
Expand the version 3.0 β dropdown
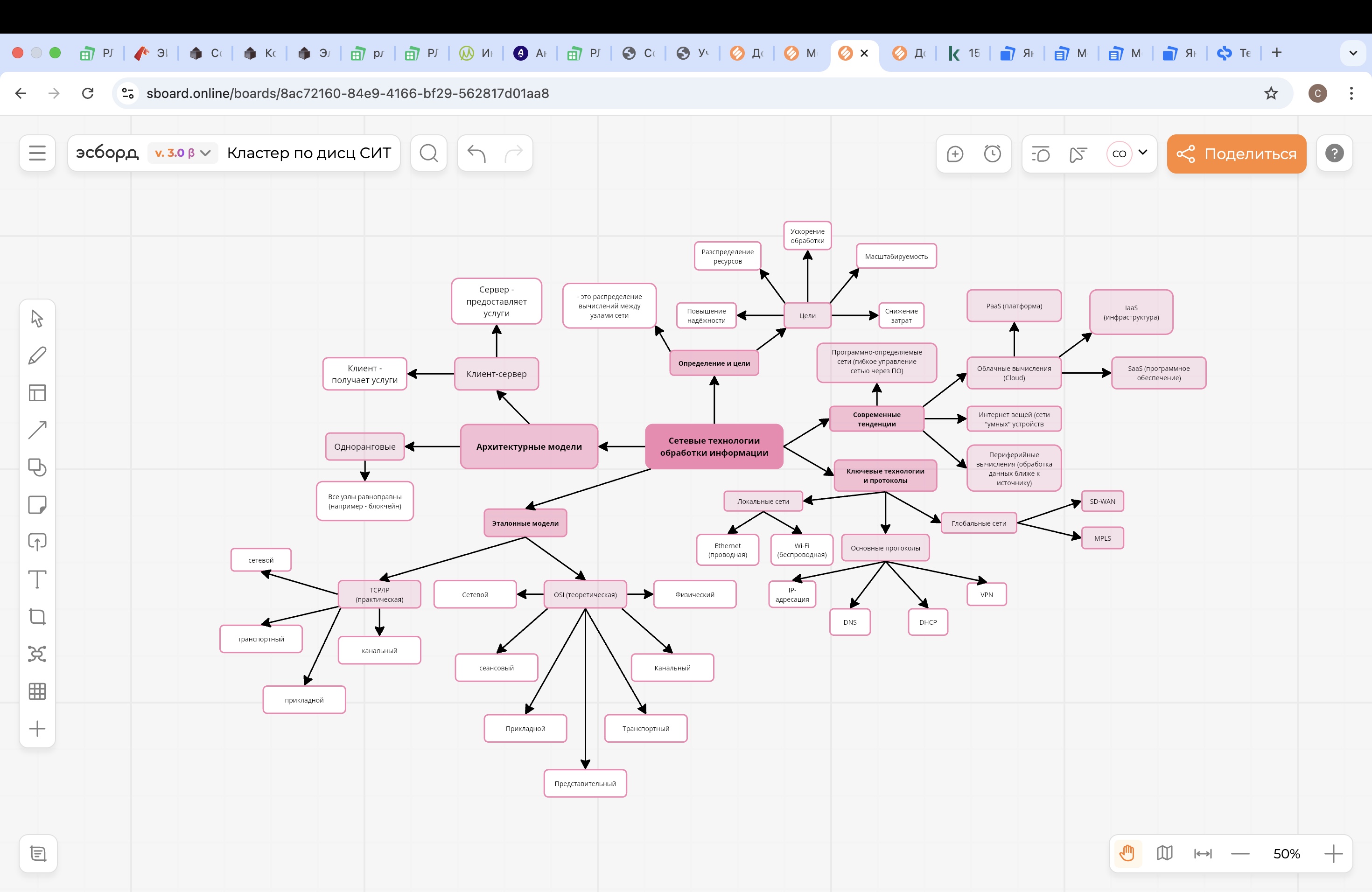(182, 153)
